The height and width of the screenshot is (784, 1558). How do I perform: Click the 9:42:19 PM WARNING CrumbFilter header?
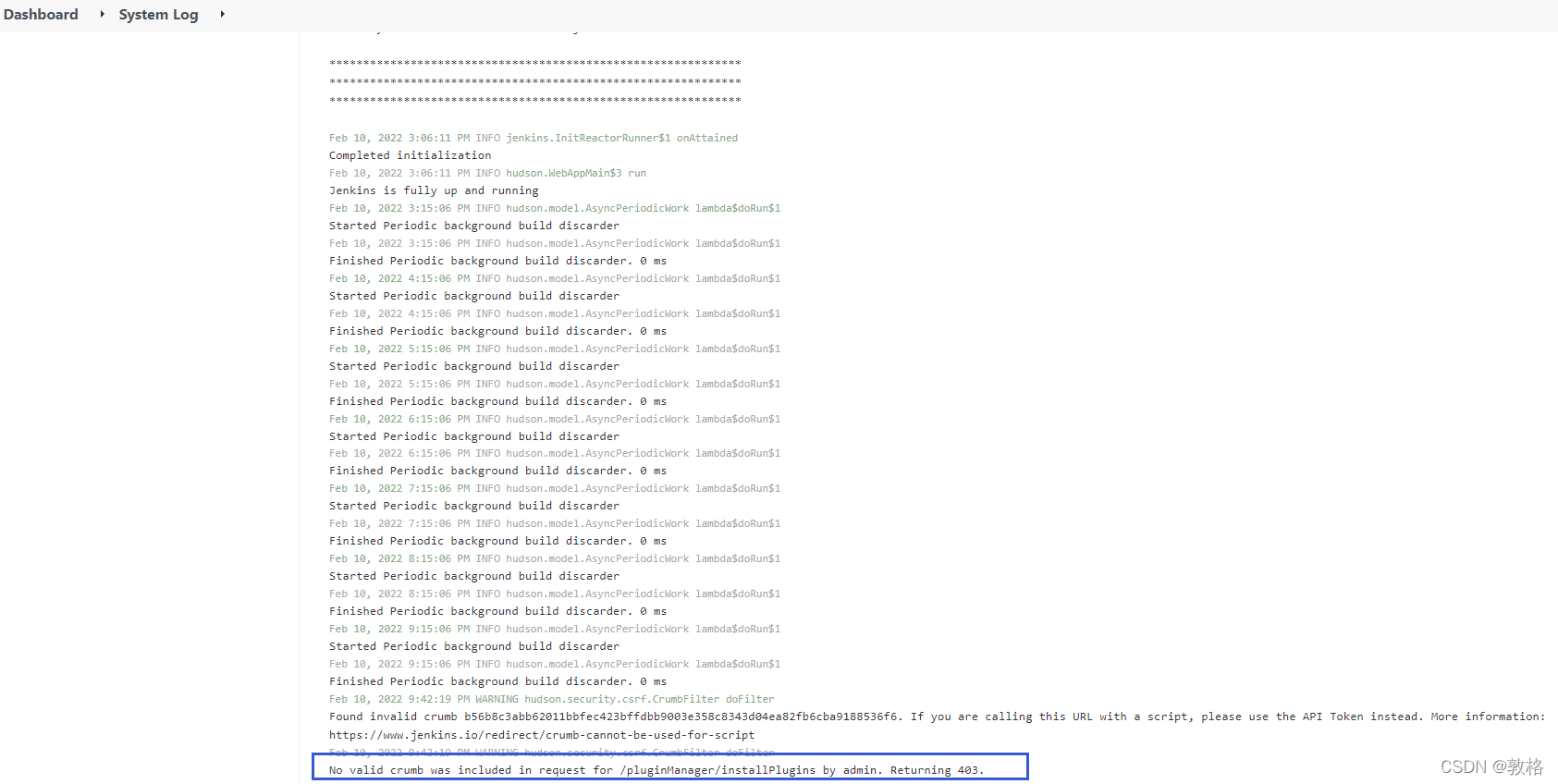(552, 699)
